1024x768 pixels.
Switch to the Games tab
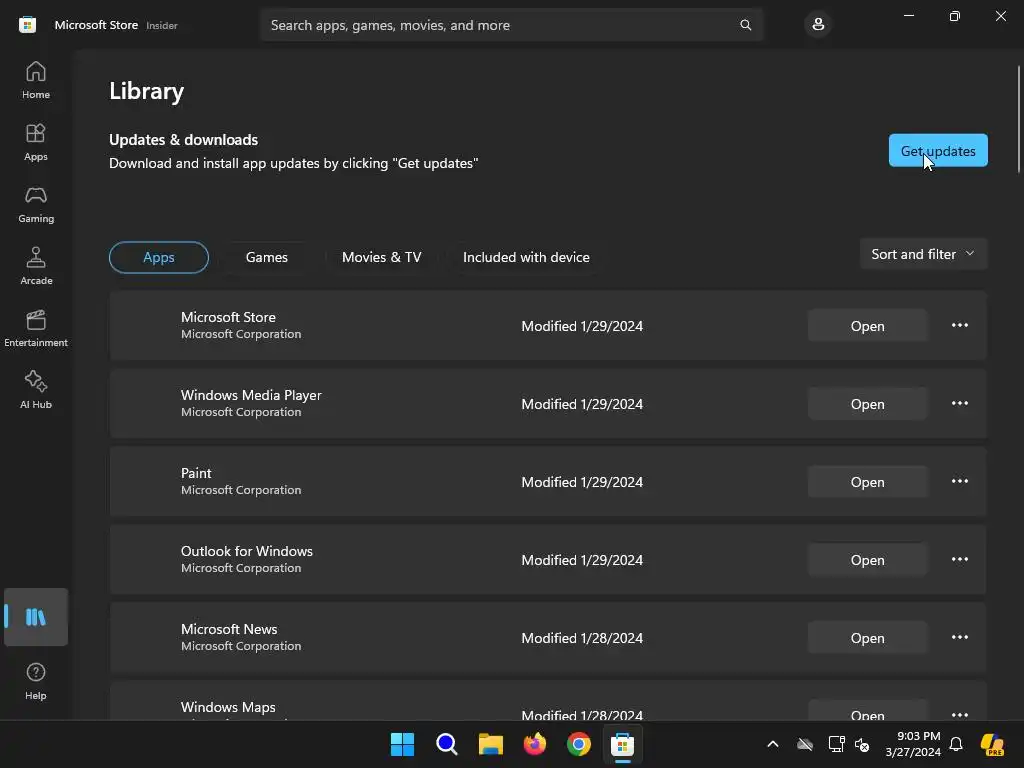(x=266, y=257)
